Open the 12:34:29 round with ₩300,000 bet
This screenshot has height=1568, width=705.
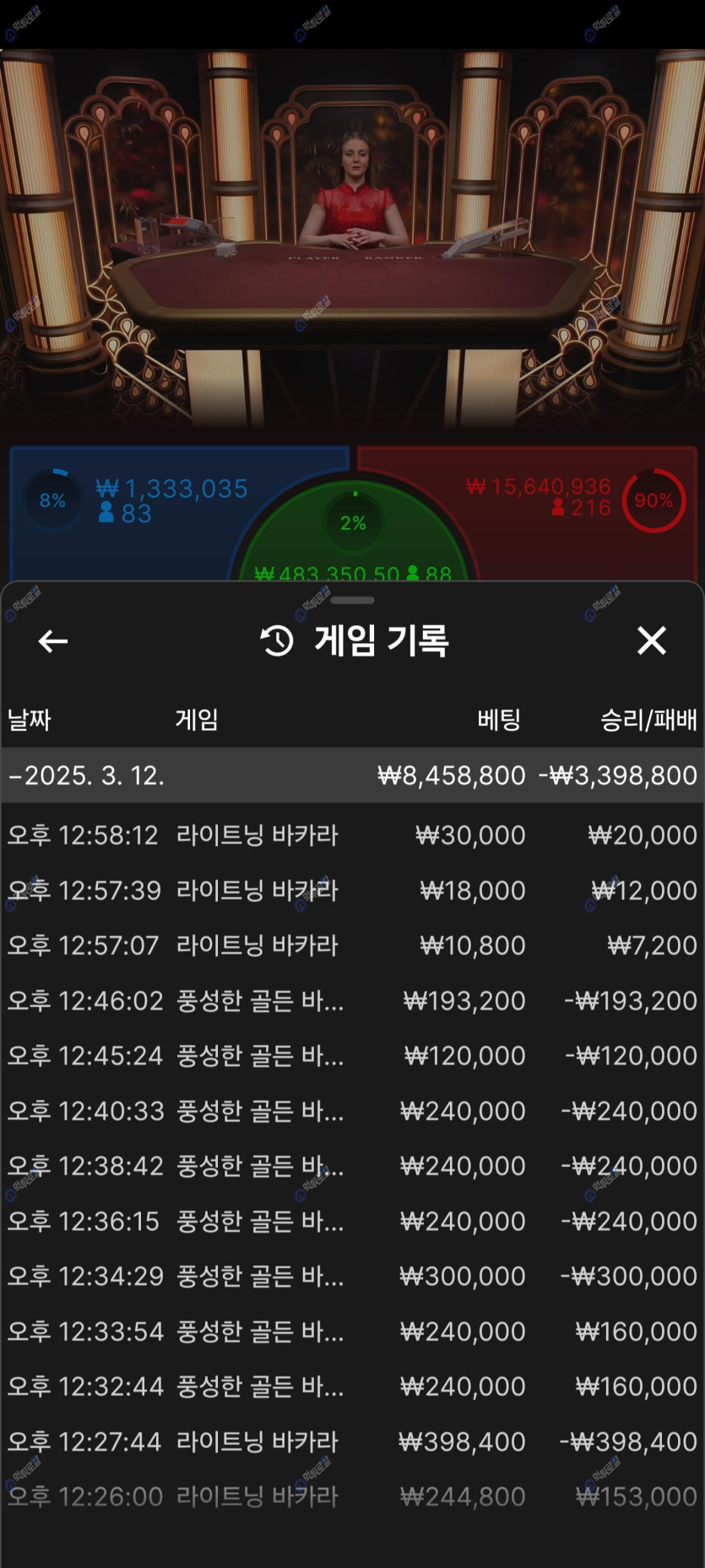tap(352, 1277)
